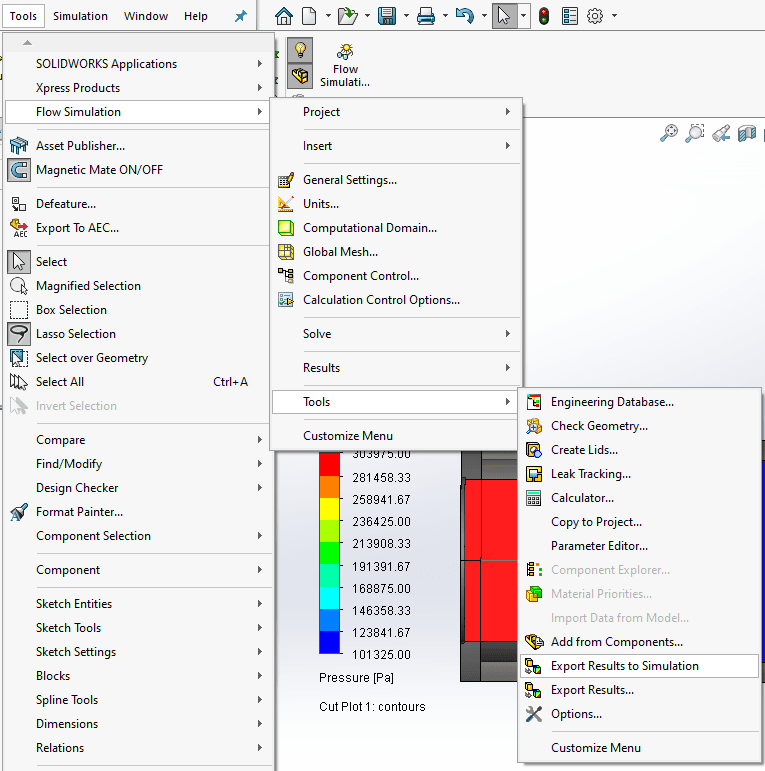
Task: Click the Section View icon
Action: point(747,133)
